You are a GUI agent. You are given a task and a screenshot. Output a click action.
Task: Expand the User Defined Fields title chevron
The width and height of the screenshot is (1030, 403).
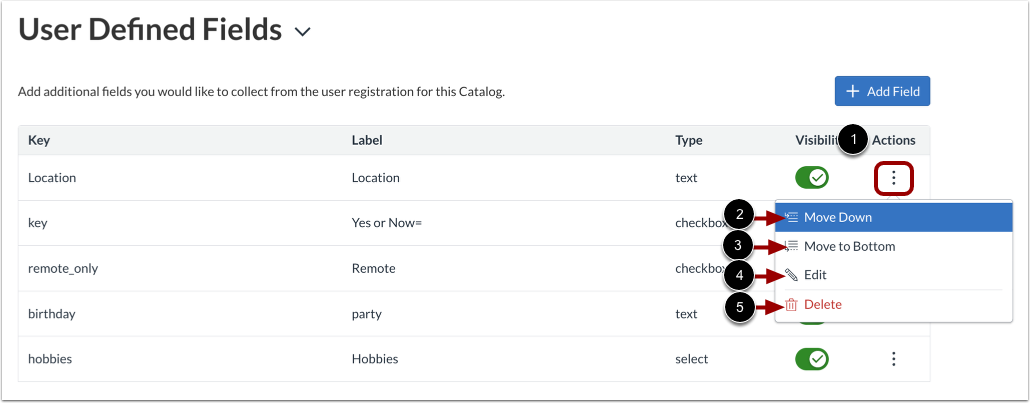(303, 32)
